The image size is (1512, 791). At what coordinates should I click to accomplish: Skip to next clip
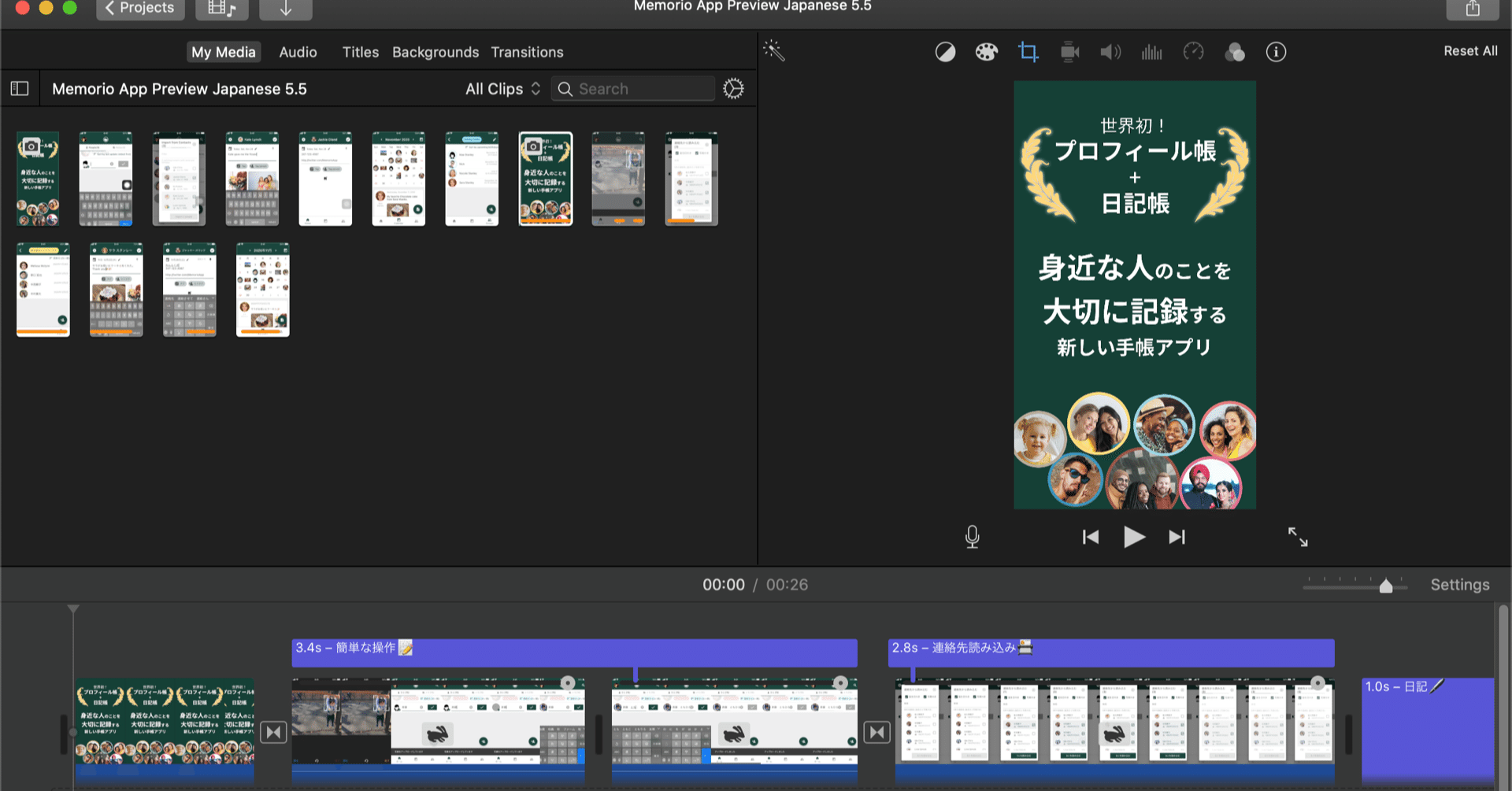tap(1177, 537)
